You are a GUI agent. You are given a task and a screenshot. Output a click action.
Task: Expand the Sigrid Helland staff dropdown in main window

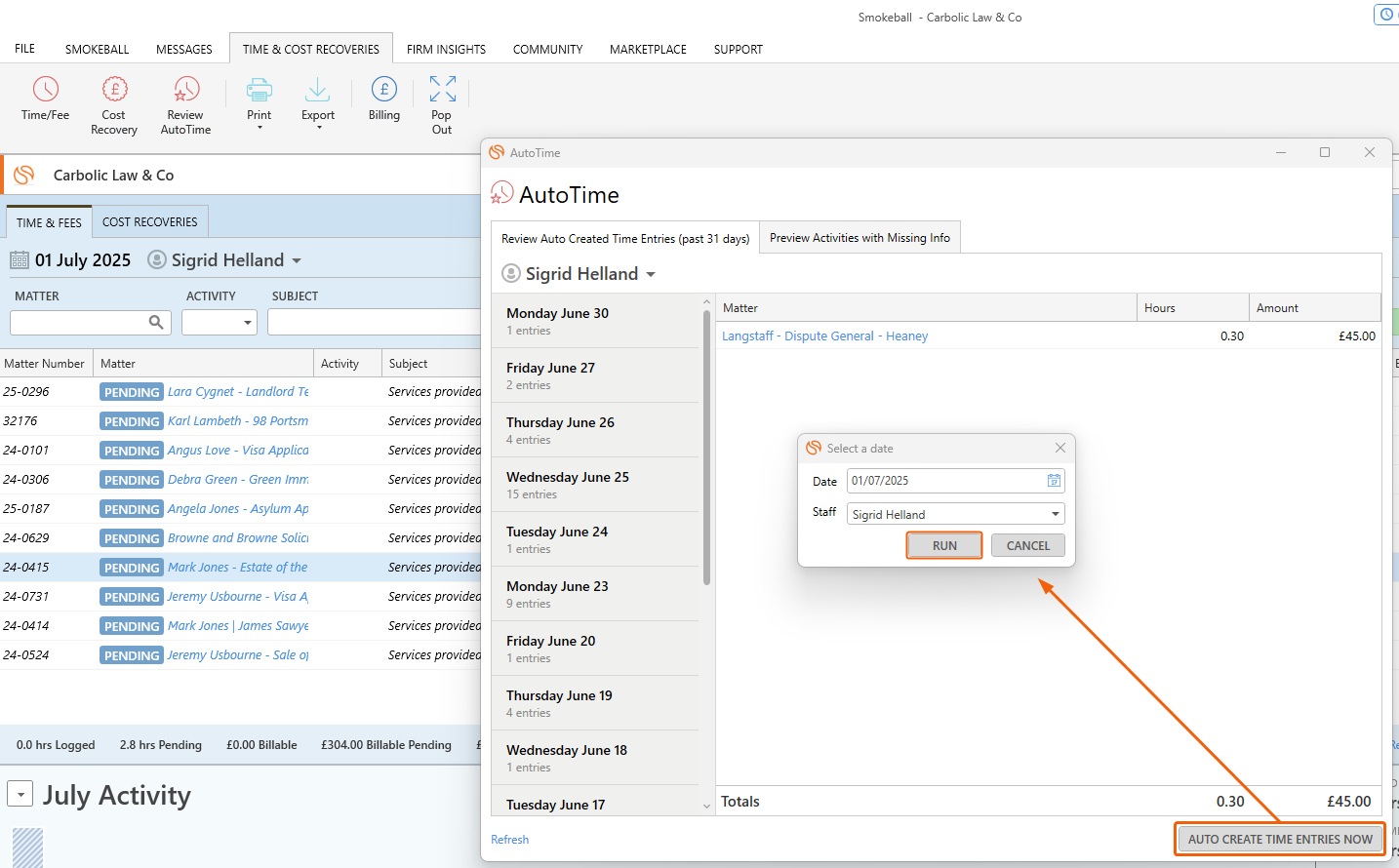tap(297, 261)
